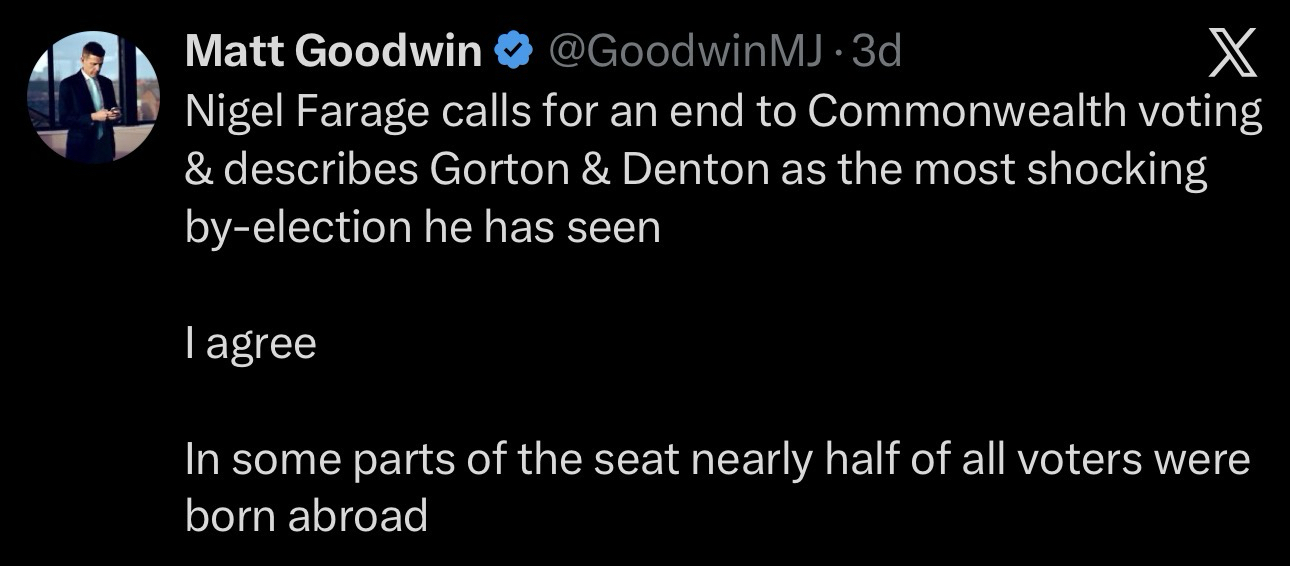Click the words "born abroad"
This screenshot has width=1290, height=566.
[306, 517]
